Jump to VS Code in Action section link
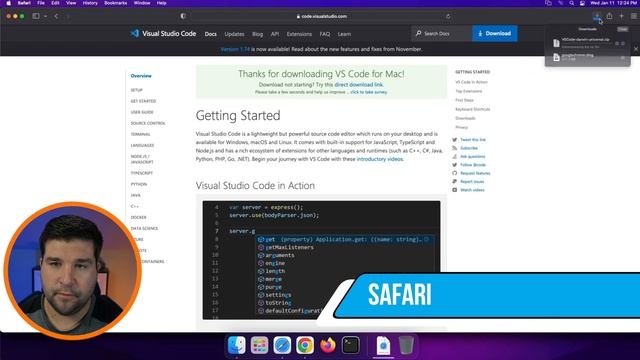 click(471, 82)
